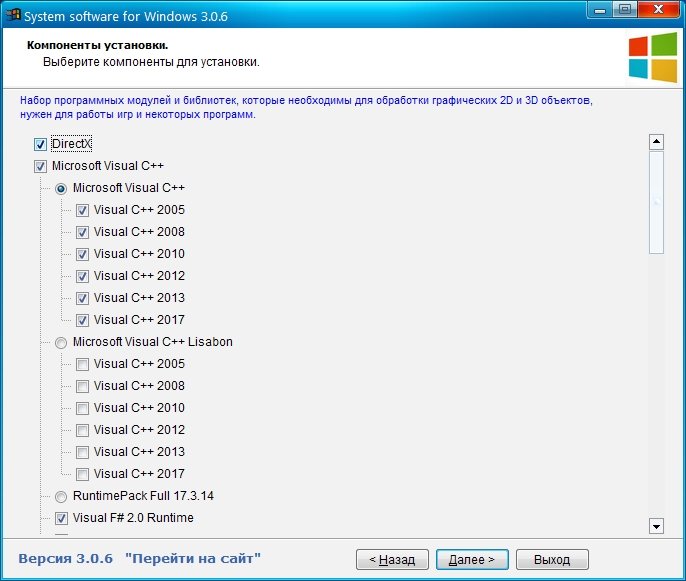Screen dimensions: 686x581
Task: Uncheck Visual C++ 2013 under Microsoft Visual C++
Action: tap(82, 298)
